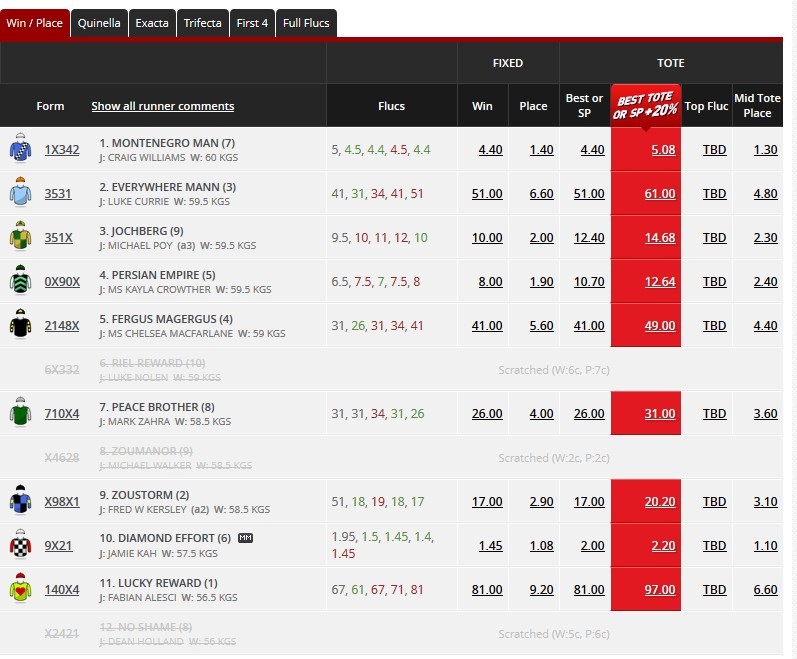The image size is (797, 659).
Task: Select Mid Tote Place 6.60 for Lucky Reward
Action: [765, 589]
